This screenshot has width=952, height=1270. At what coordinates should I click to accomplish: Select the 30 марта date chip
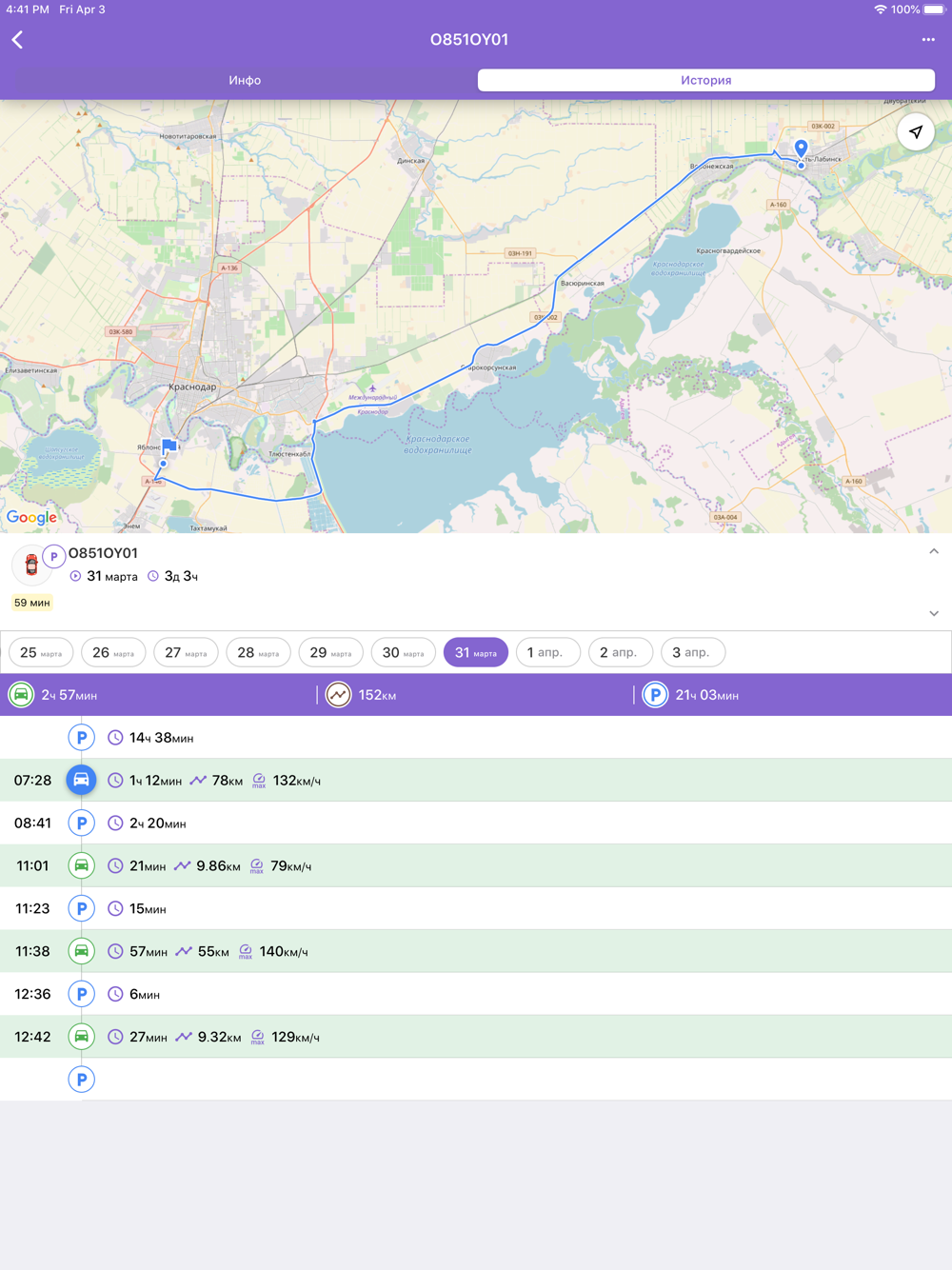[403, 652]
